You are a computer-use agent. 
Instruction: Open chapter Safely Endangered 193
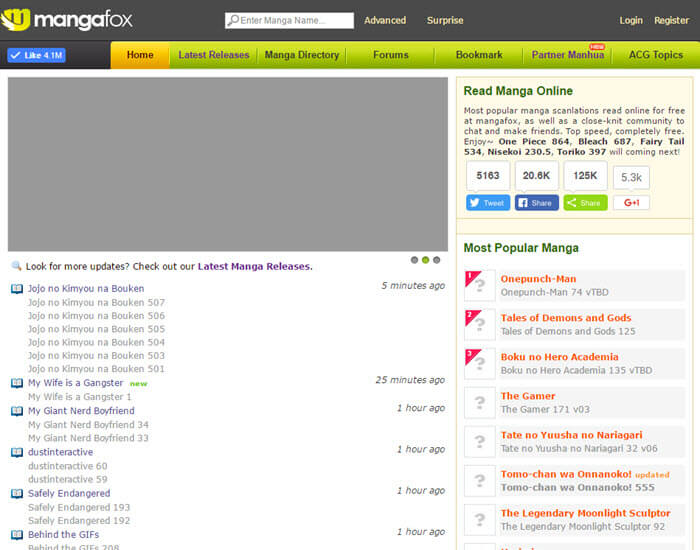click(79, 508)
